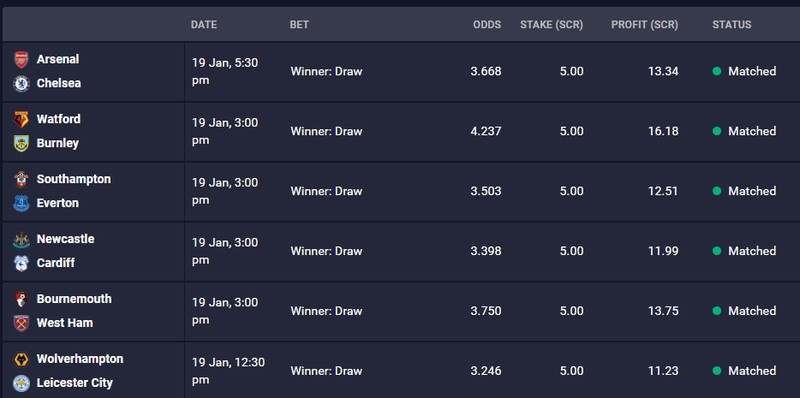
Task: Open the Wolverhampton team name link
Action: point(80,359)
